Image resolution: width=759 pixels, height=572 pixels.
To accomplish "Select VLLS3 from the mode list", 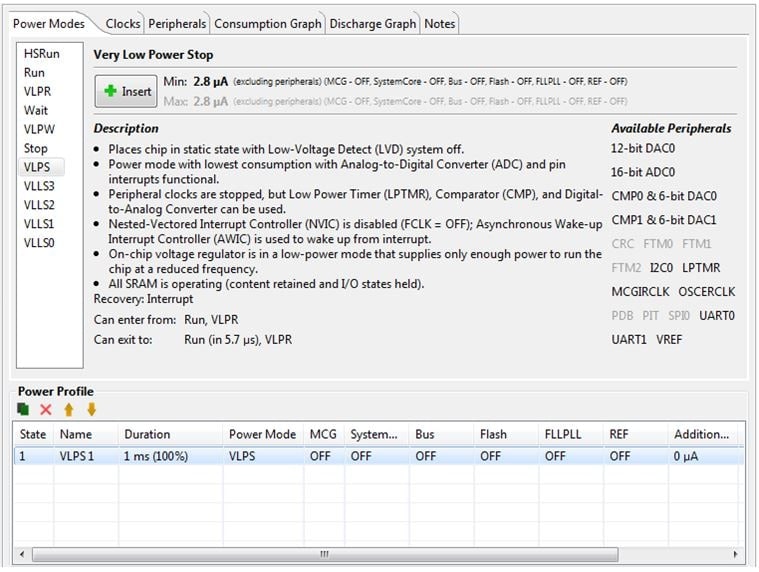I will [40, 186].
